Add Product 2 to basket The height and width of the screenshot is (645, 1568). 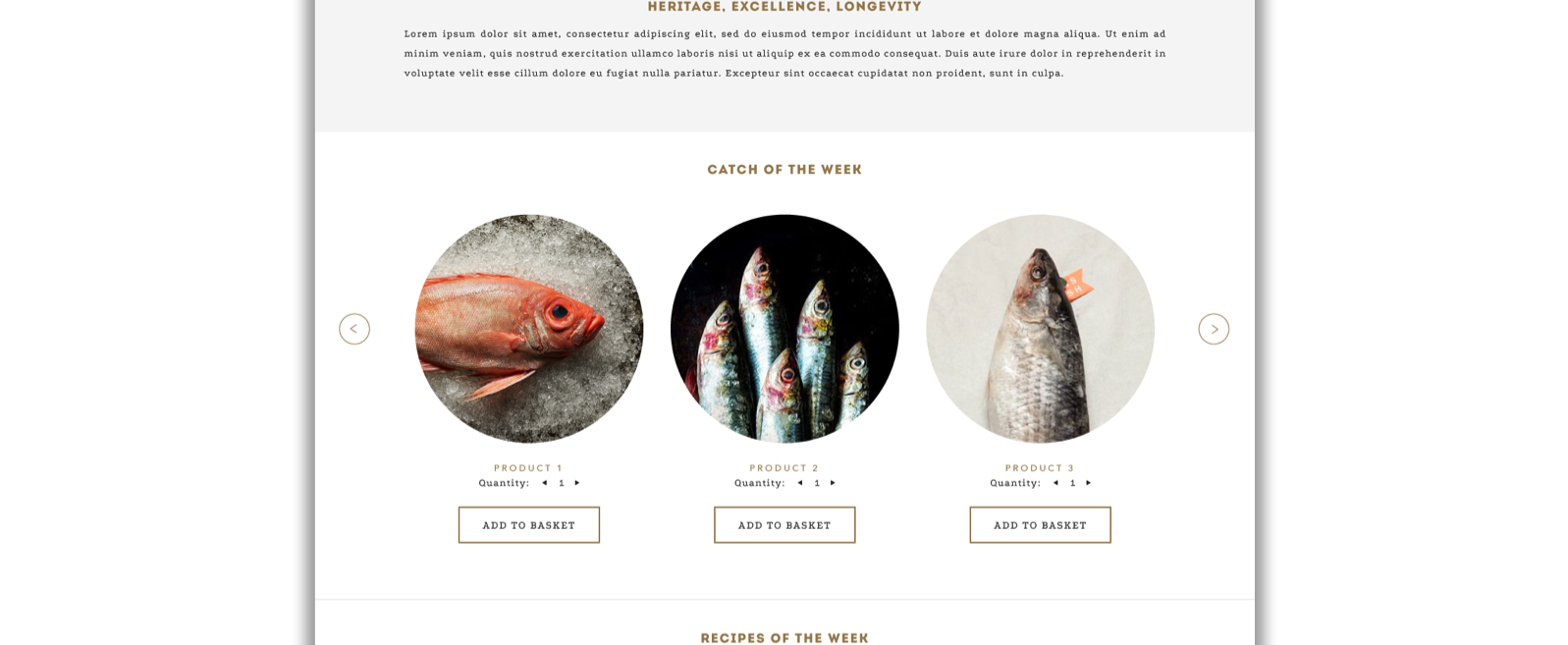[x=784, y=525]
